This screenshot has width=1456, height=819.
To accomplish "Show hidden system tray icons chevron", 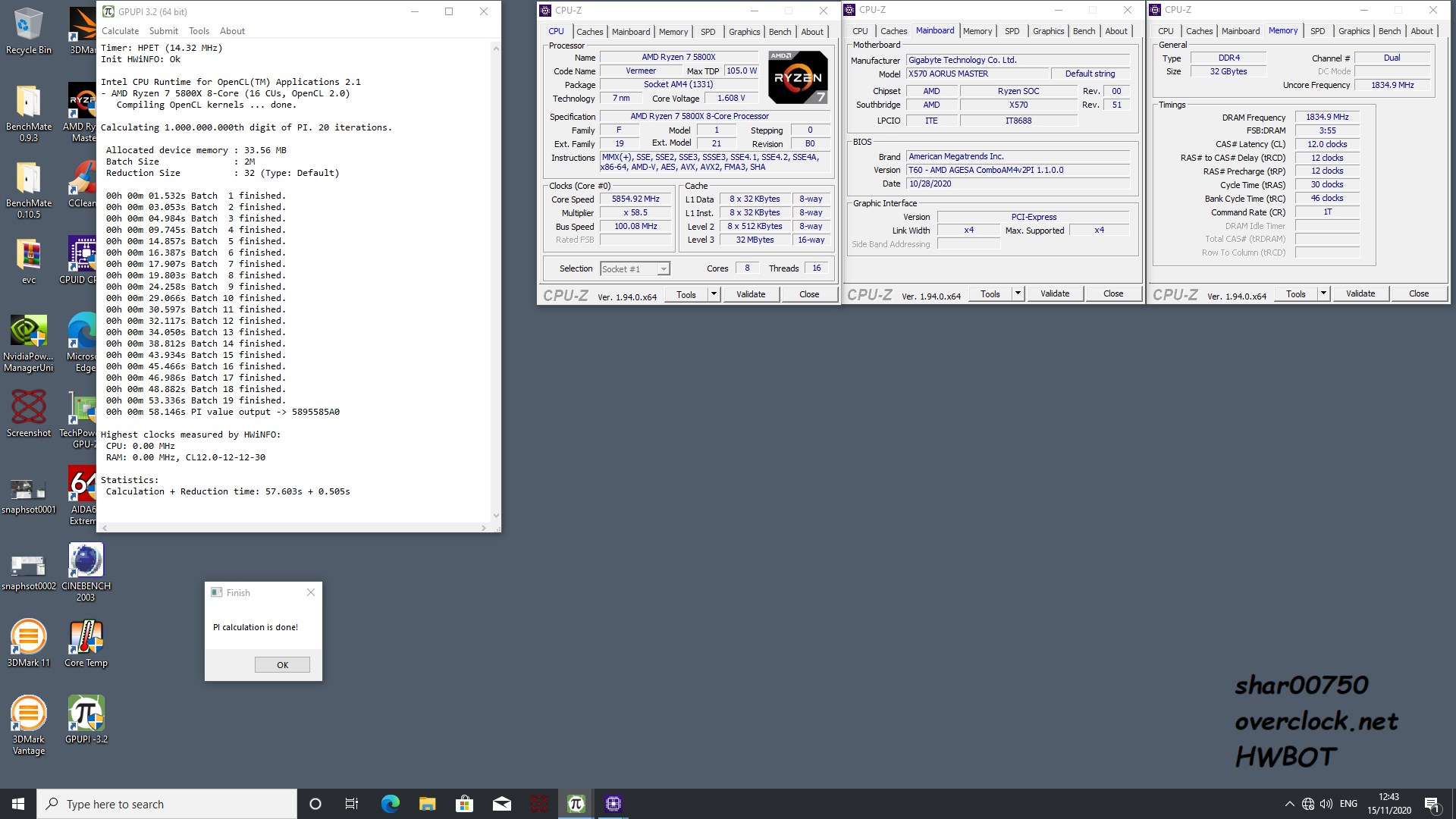I will click(x=1289, y=804).
